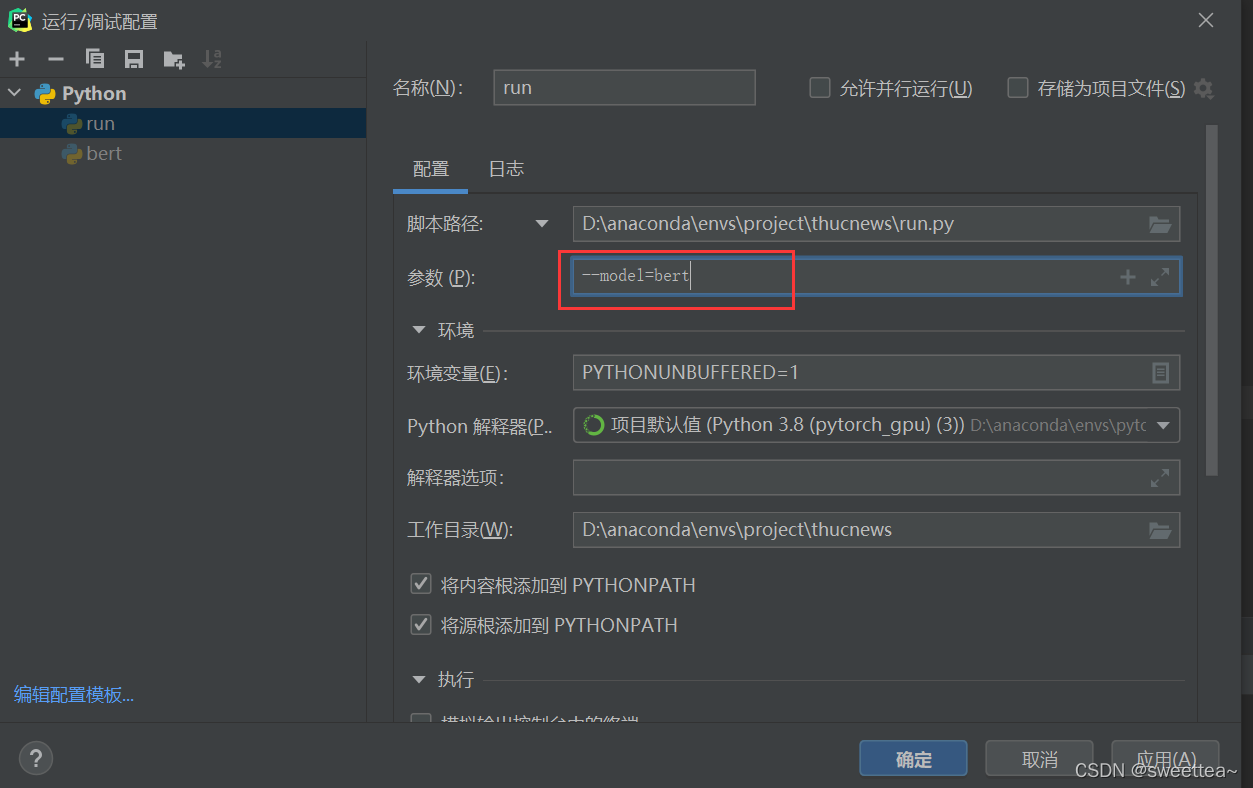Image resolution: width=1253 pixels, height=788 pixels.
Task: Insert macro with plus in parameters field
Action: (x=1128, y=277)
